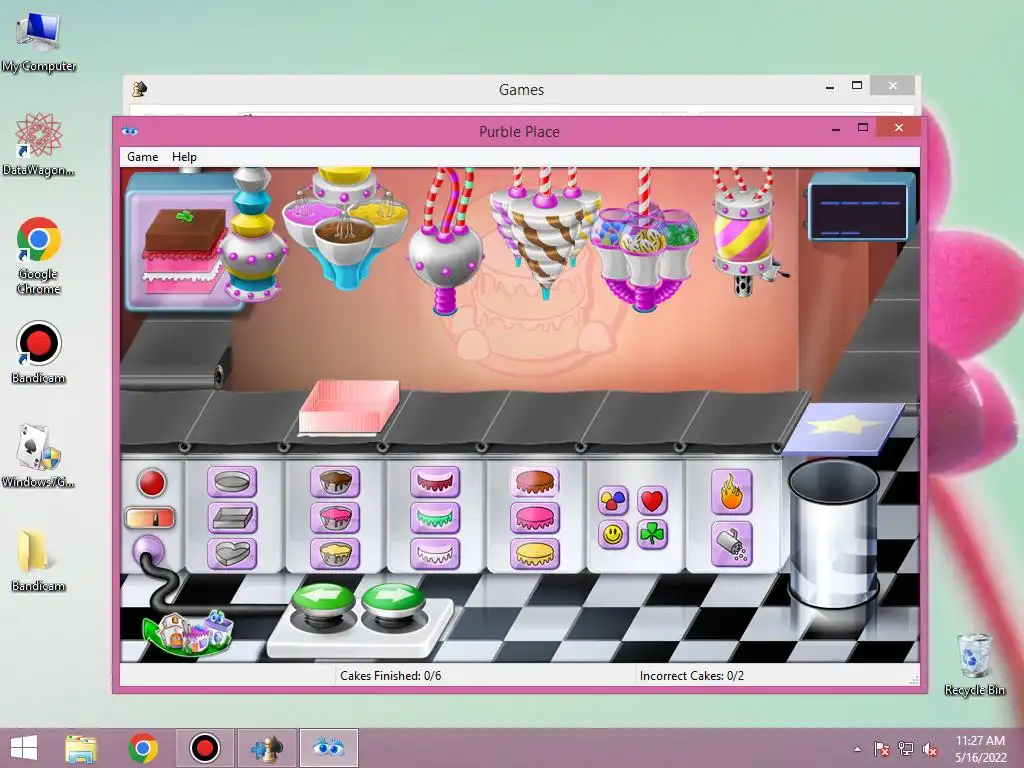Click the Incorrect Cakes: 0/2 status text
Screen dimensions: 1024x768
tap(692, 676)
